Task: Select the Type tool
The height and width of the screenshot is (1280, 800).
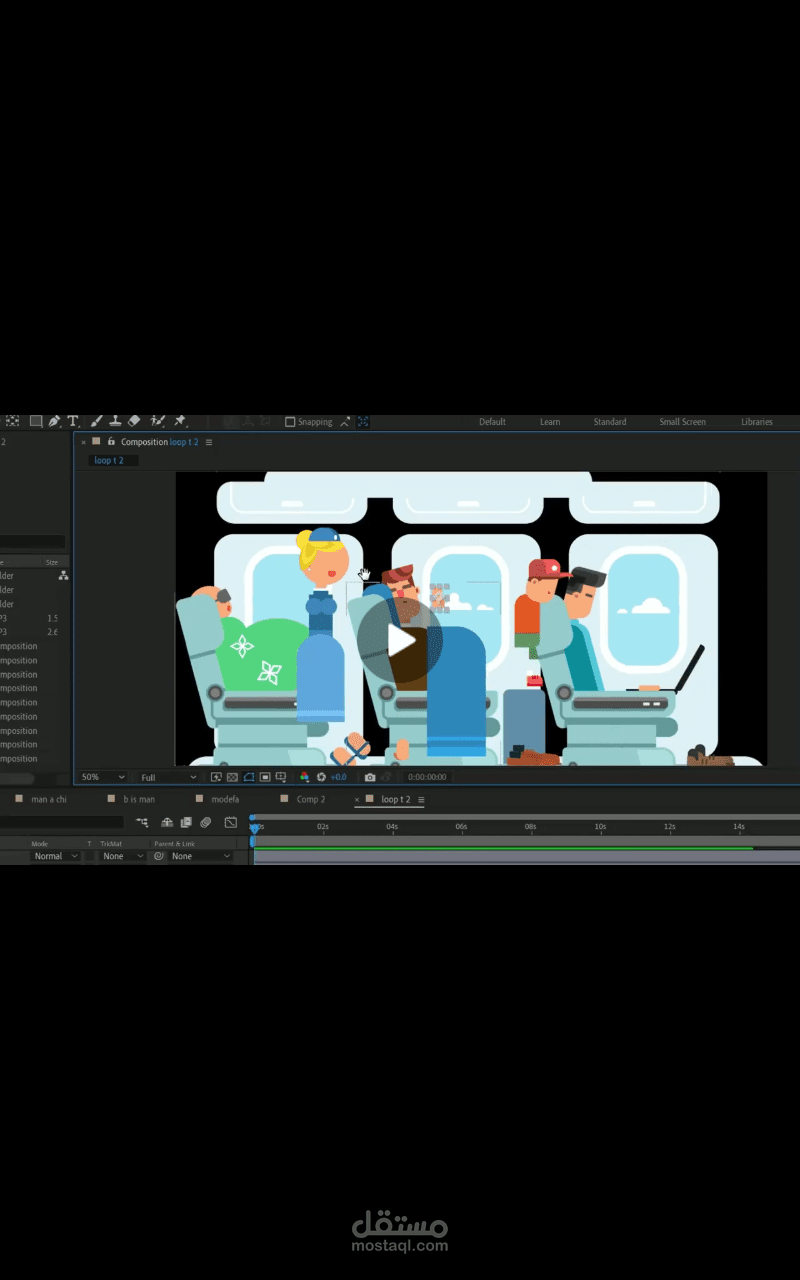Action: click(73, 422)
